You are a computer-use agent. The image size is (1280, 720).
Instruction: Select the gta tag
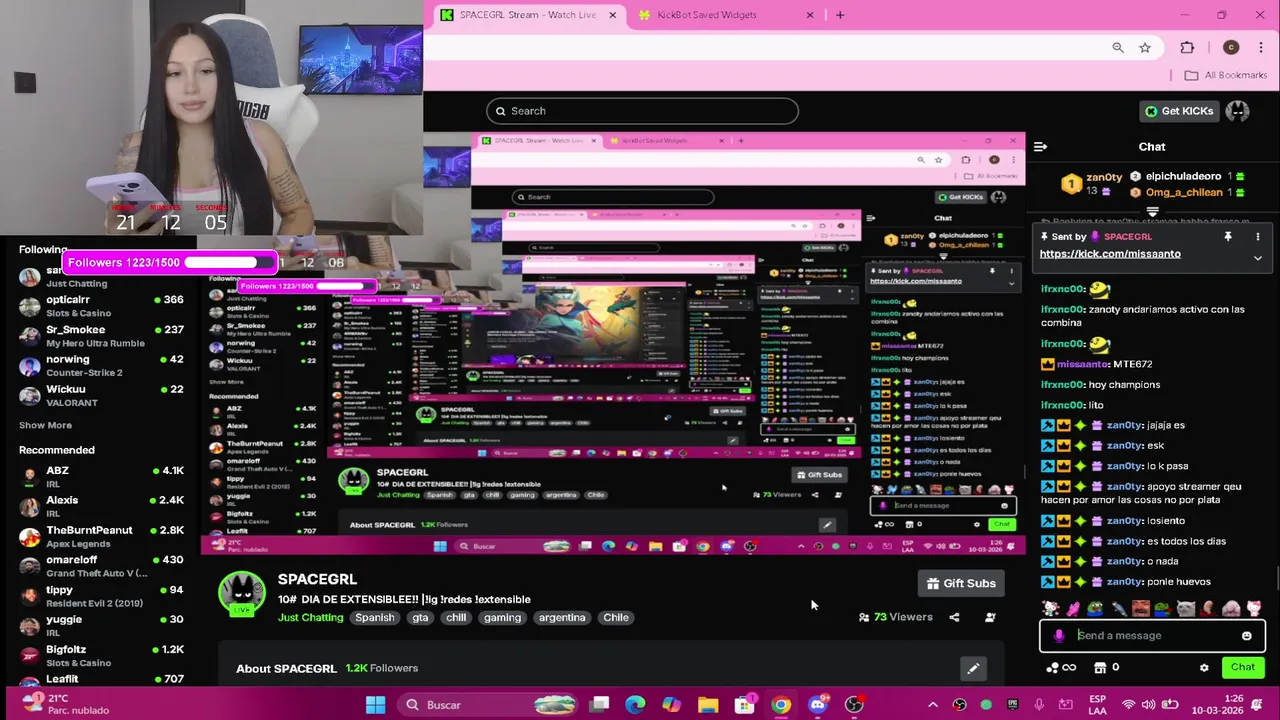pos(420,617)
